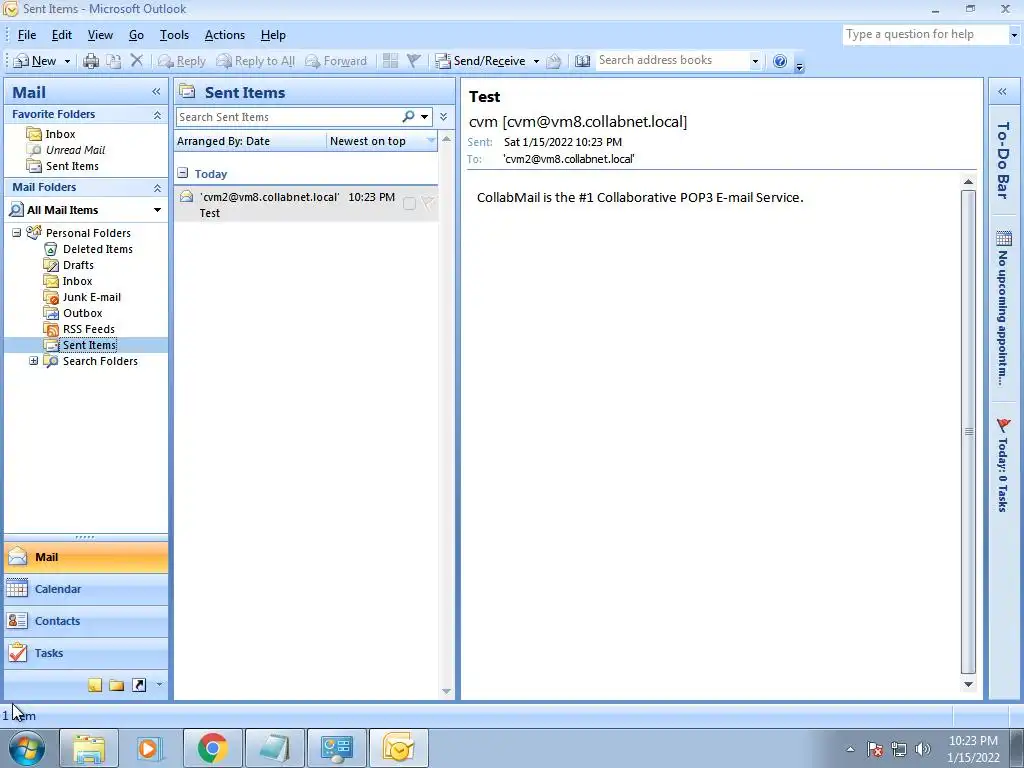Expand the Search Folders tree node
This screenshot has width=1024, height=768.
coord(34,360)
